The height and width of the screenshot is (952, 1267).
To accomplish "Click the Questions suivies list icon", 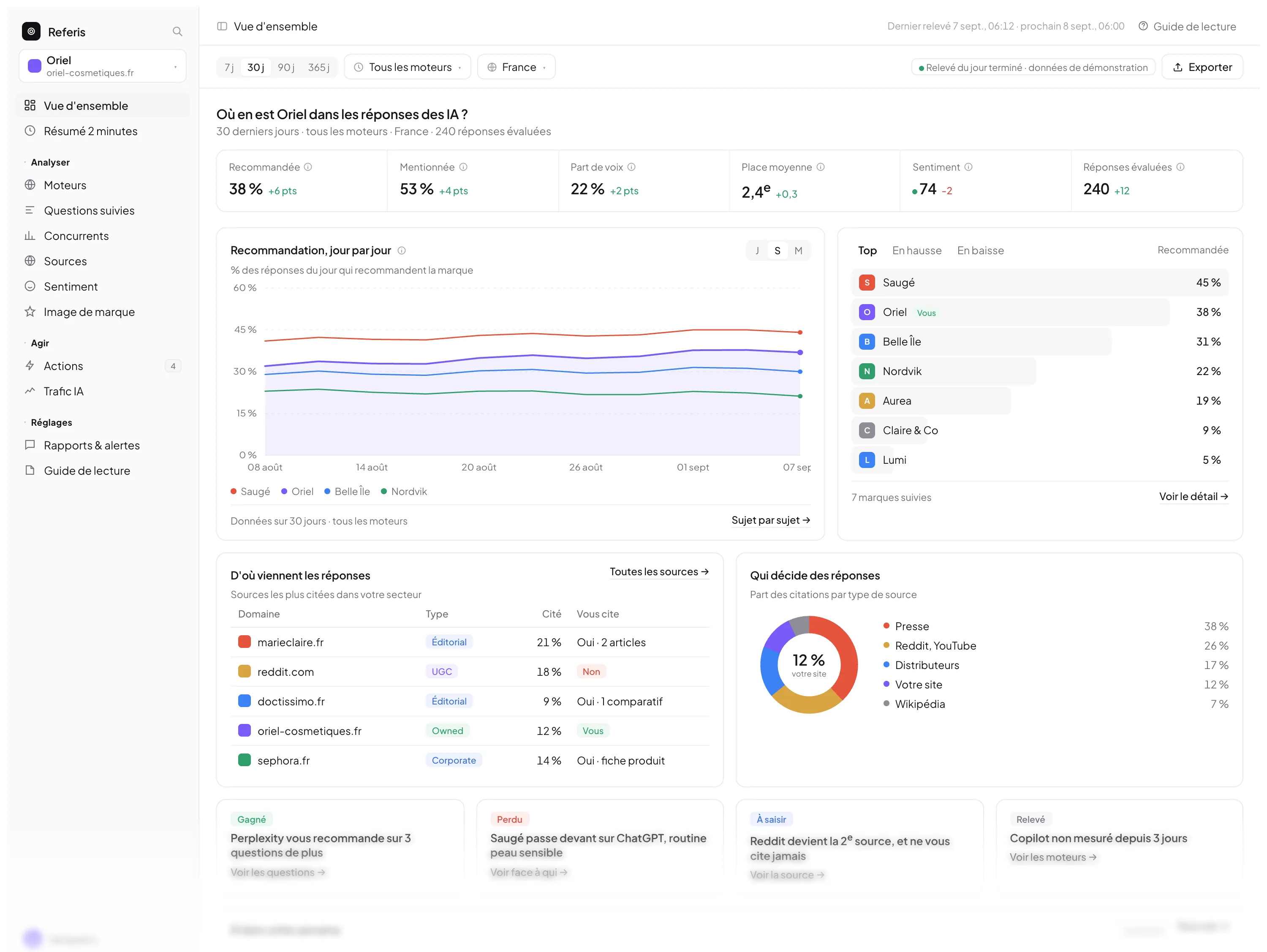I will [30, 210].
